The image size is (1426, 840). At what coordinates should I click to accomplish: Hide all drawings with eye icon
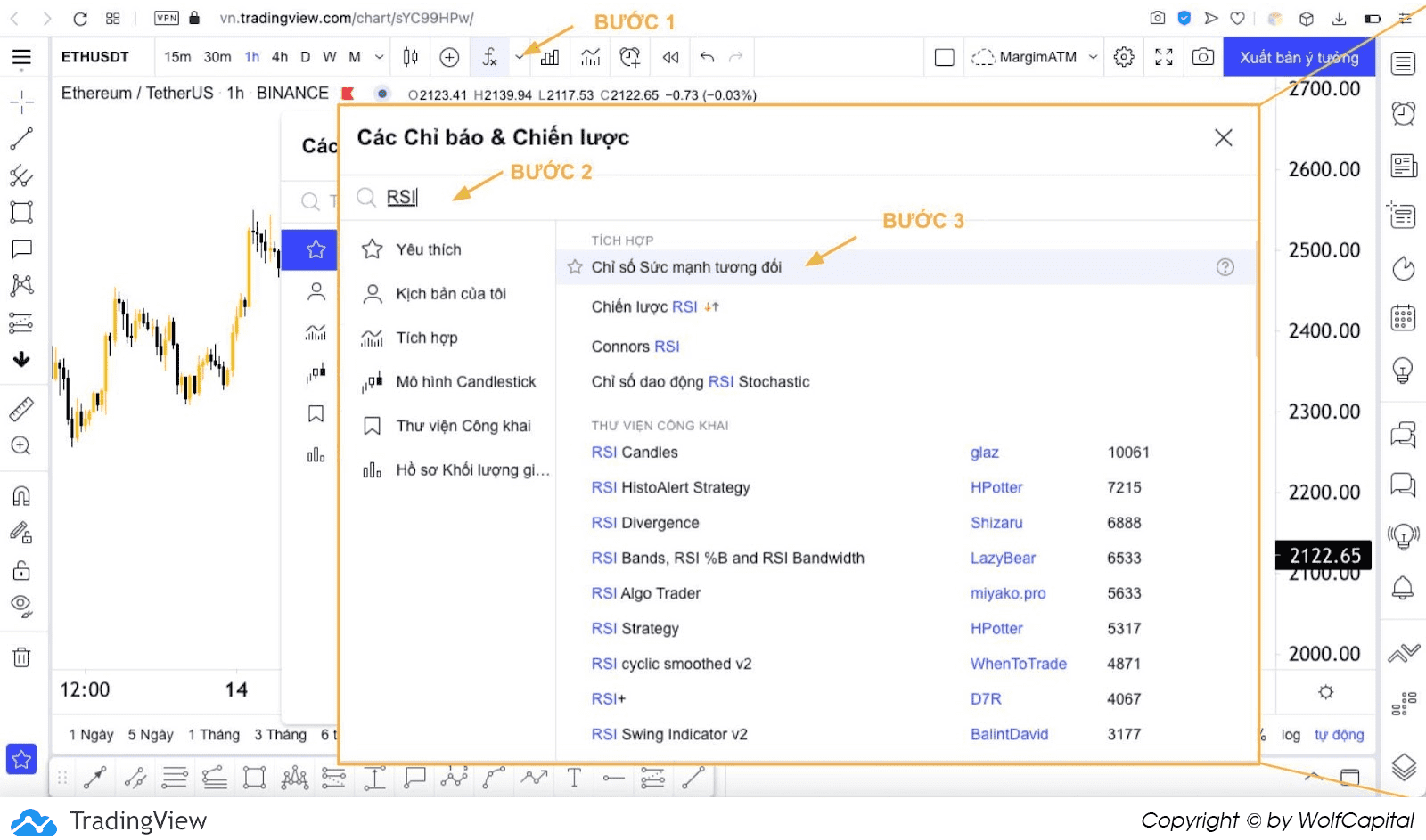(x=21, y=607)
